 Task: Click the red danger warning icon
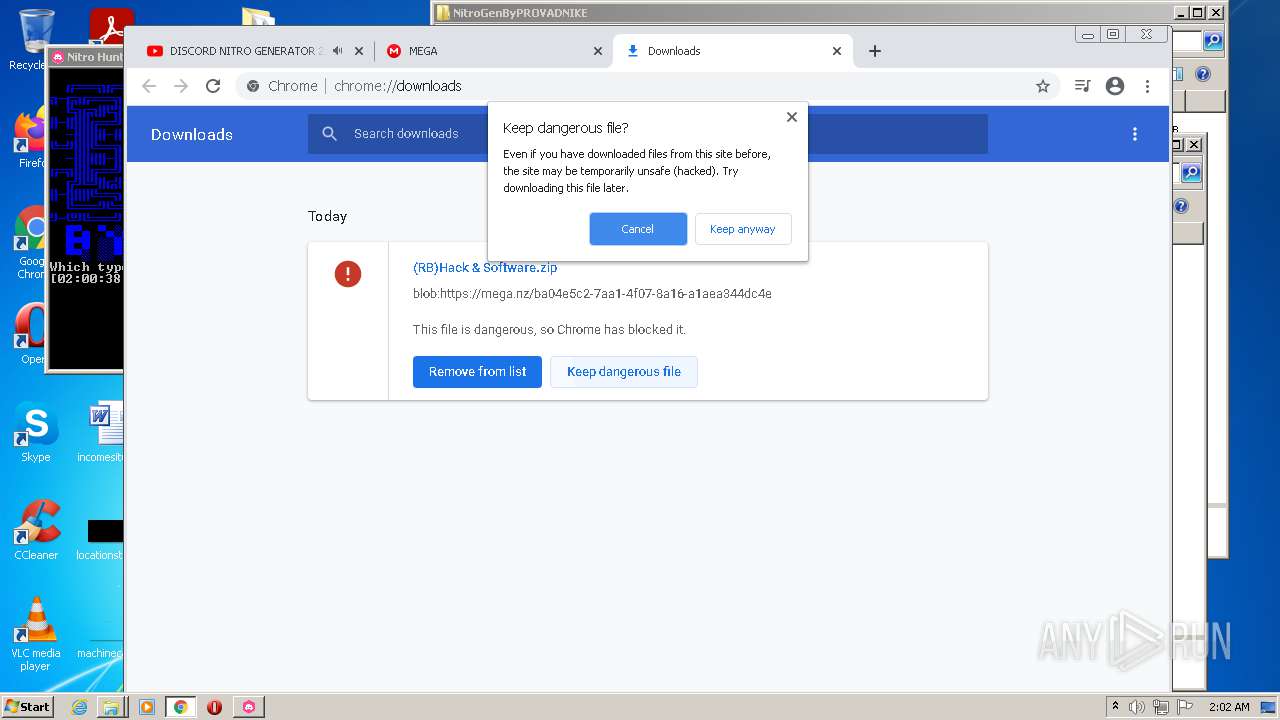click(x=348, y=274)
